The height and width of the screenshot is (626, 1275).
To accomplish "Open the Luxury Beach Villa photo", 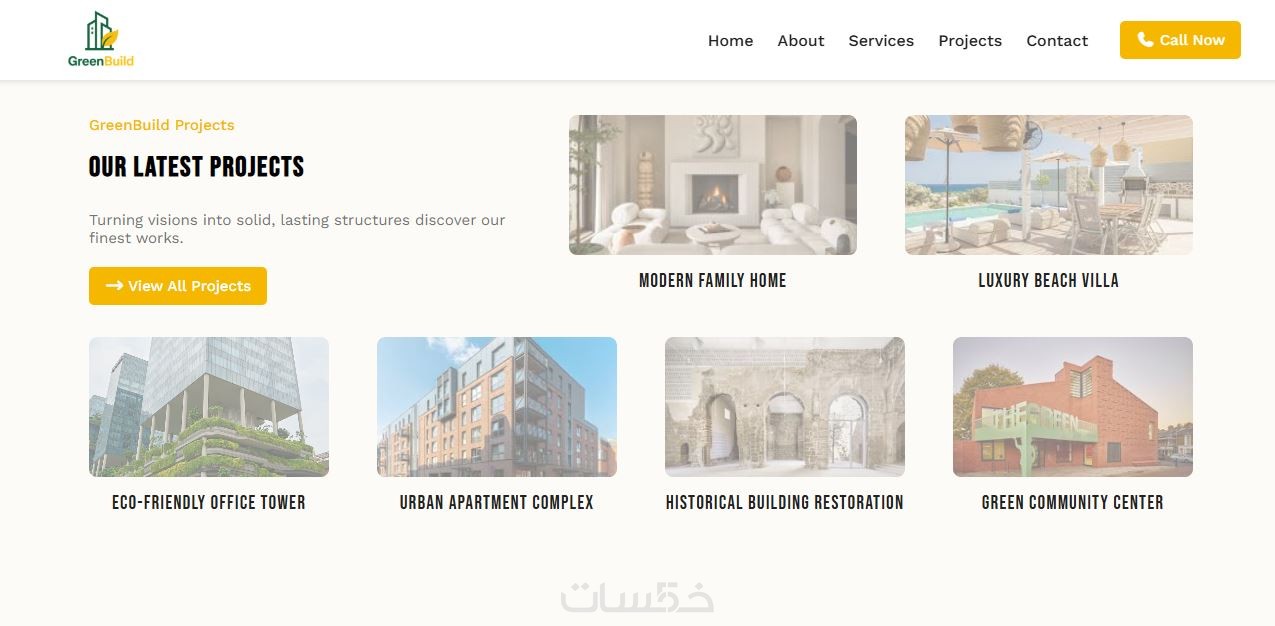I will 1049,185.
